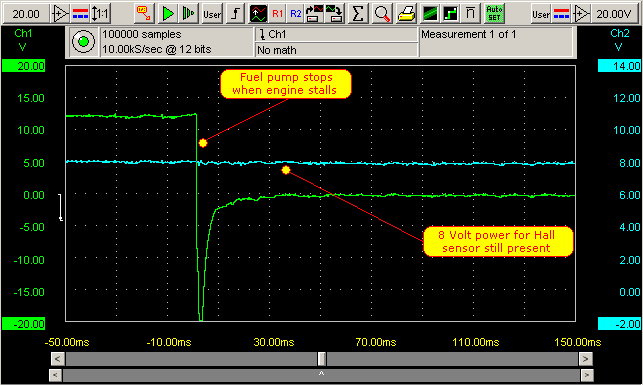Open trigger edge settings icon
Viewport: 643px width, 385px height.
click(x=235, y=14)
